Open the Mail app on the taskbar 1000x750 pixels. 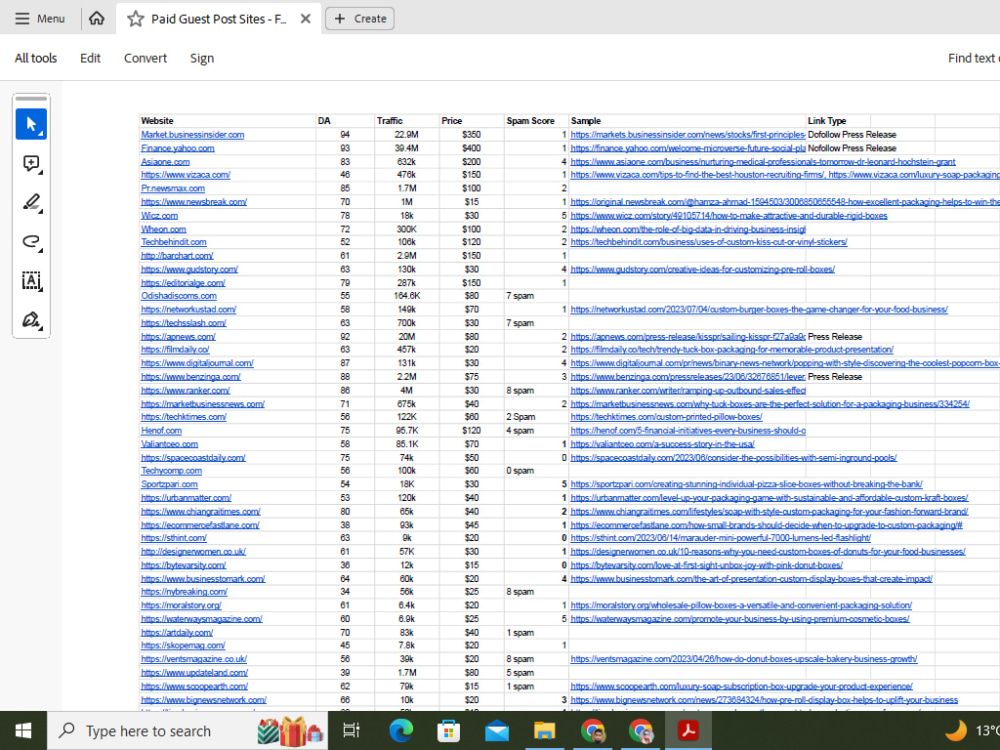497,731
